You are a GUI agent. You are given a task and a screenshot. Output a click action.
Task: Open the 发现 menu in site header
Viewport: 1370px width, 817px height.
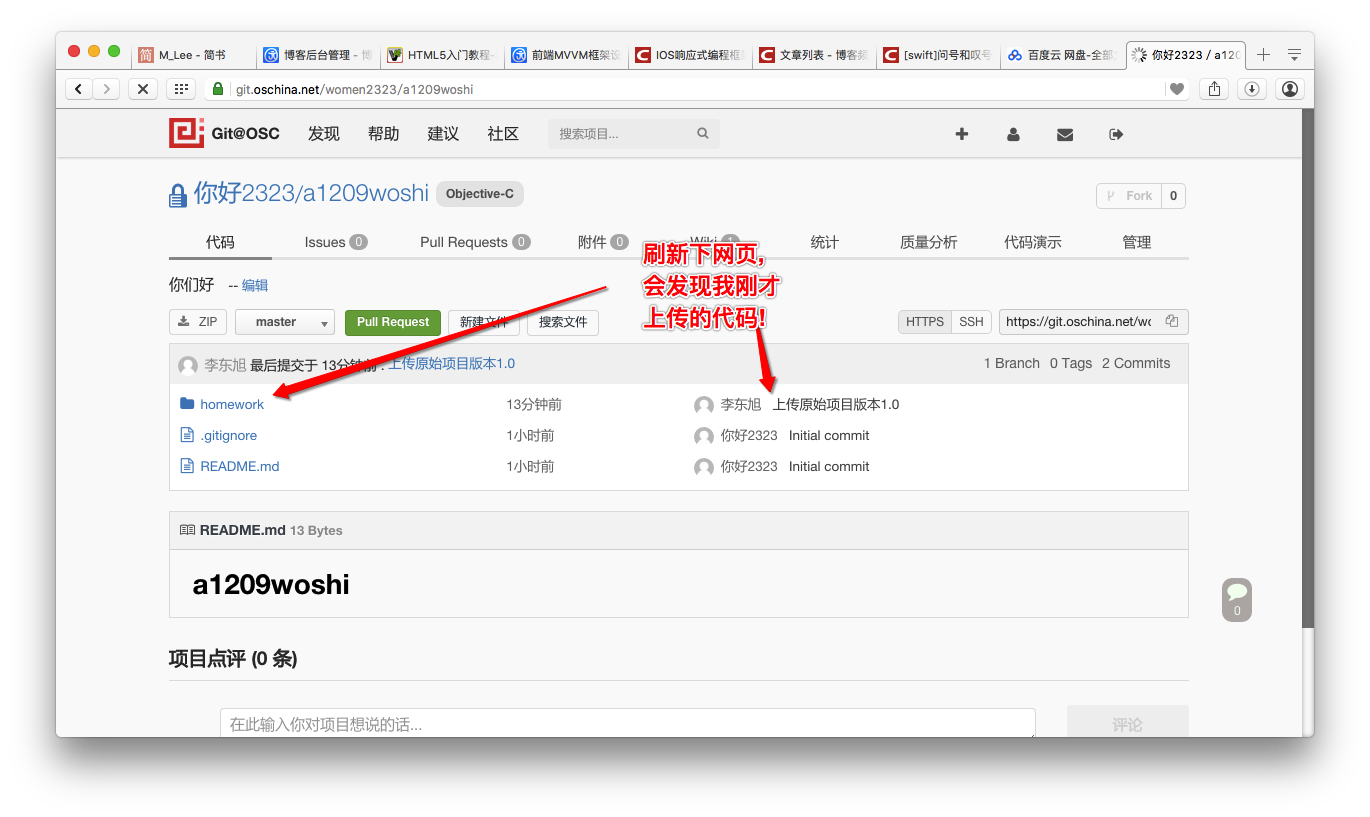324,134
